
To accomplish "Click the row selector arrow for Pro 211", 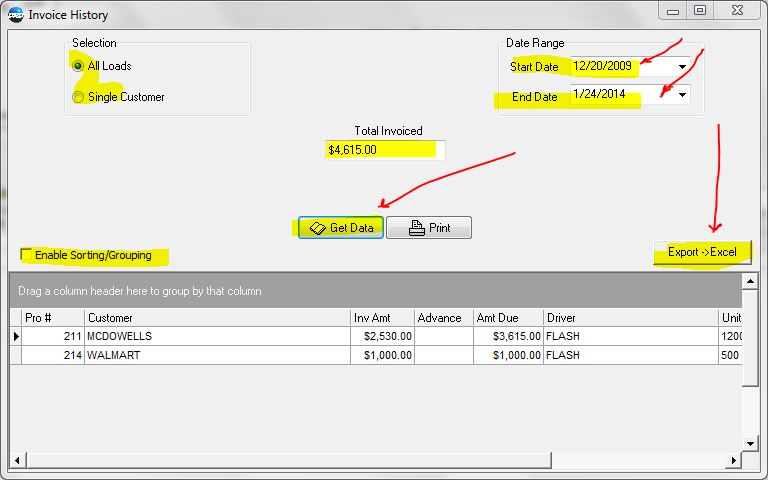I will (16, 337).
